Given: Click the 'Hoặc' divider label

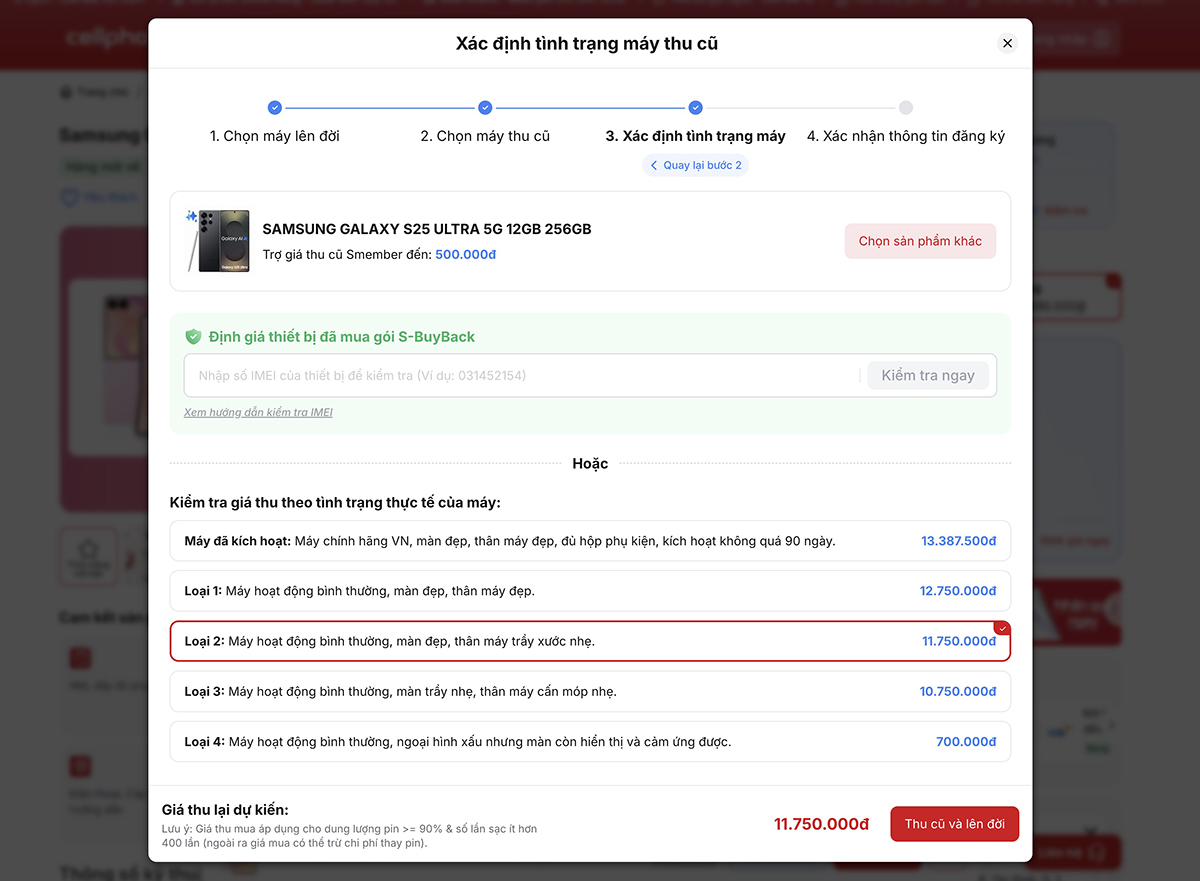Looking at the screenshot, I should 590,464.
